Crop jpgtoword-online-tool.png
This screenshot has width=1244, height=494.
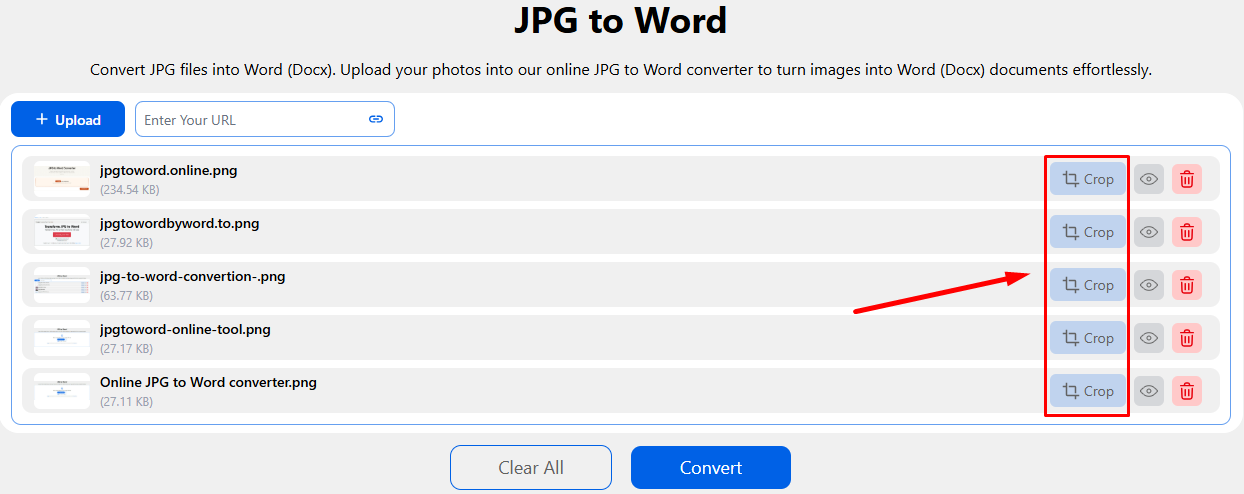pos(1088,338)
